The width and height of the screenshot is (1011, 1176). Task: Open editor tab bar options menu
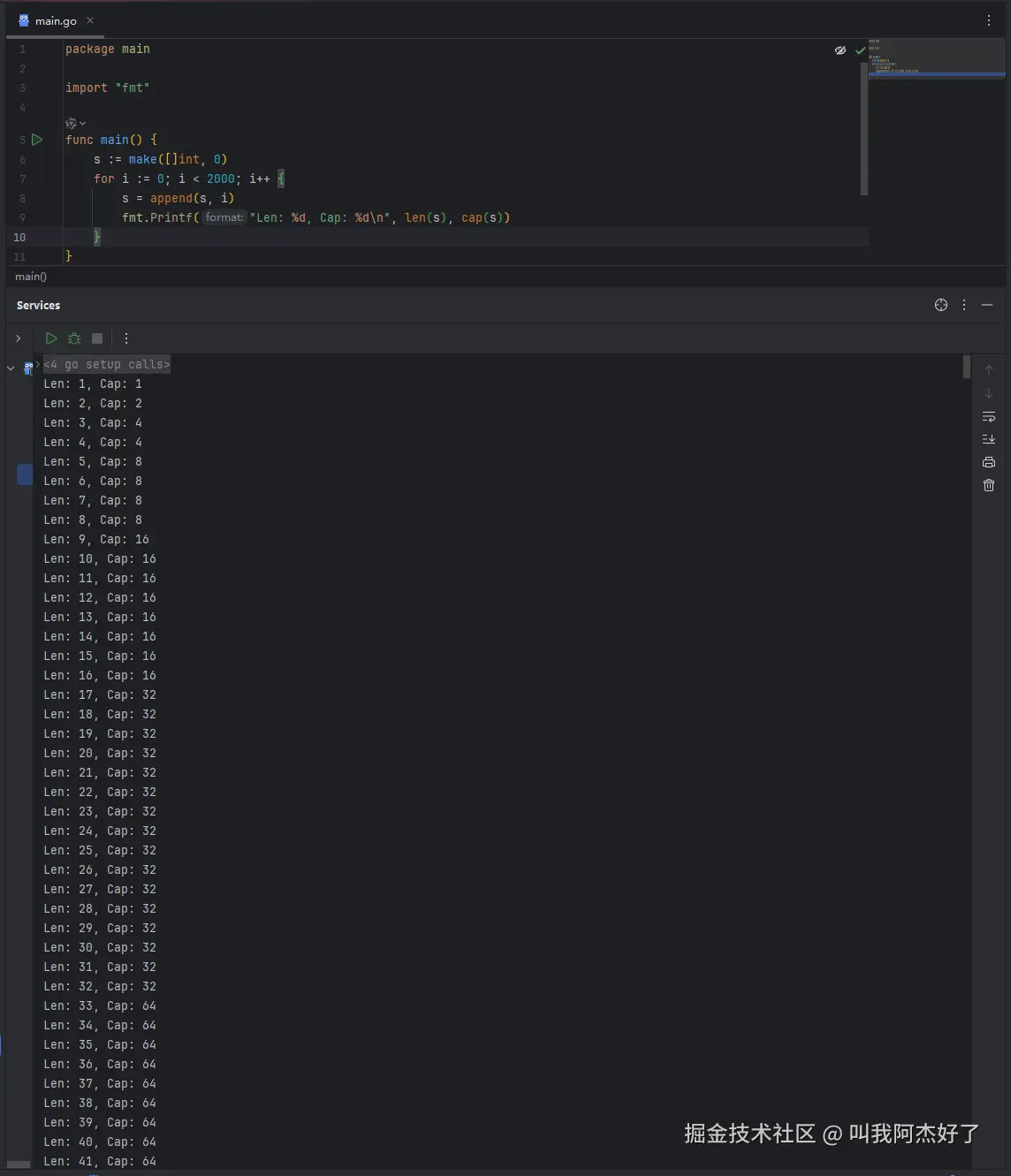coord(989,20)
